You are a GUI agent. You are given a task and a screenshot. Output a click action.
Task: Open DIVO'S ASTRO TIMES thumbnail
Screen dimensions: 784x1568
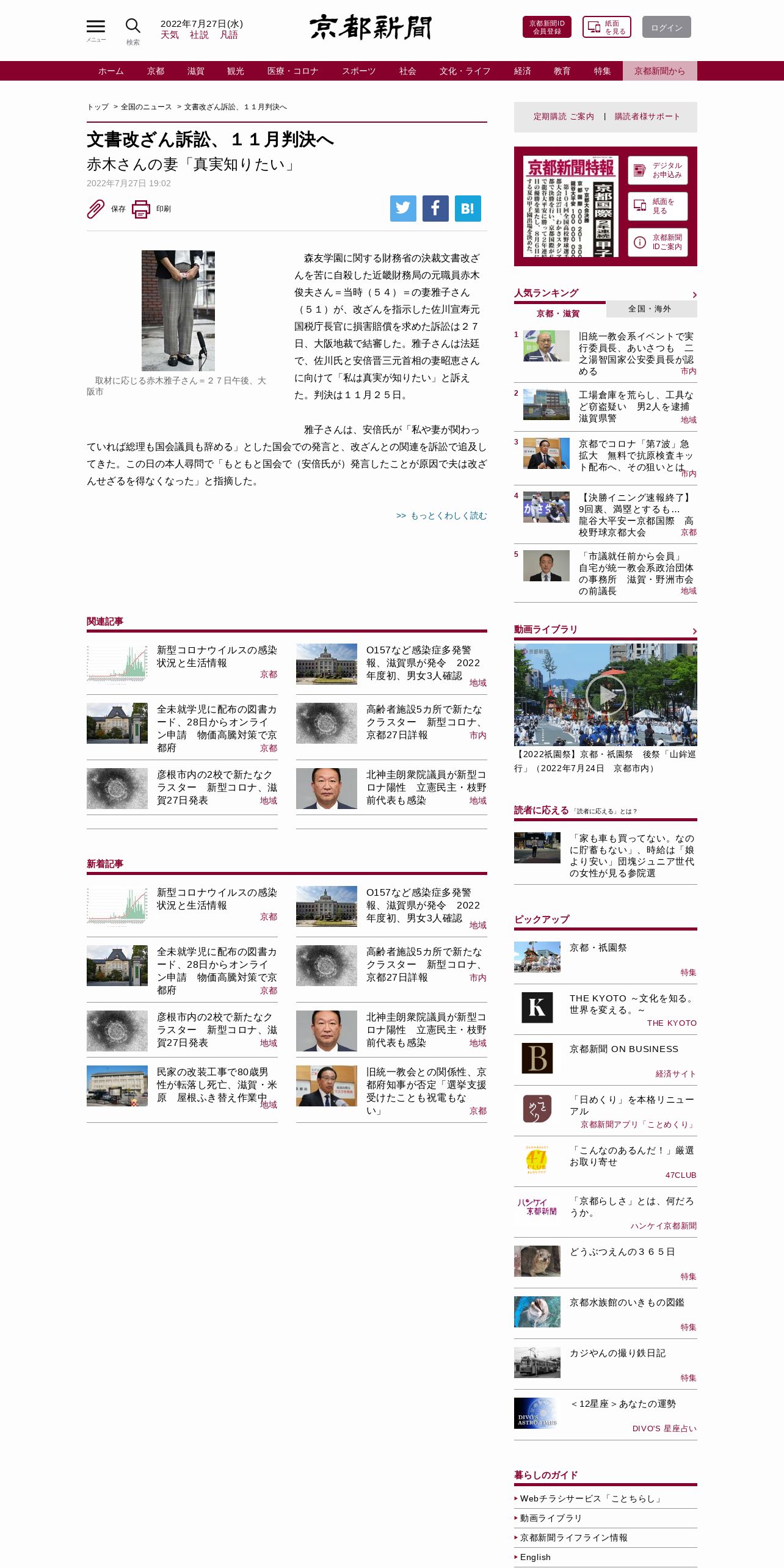tap(537, 1413)
